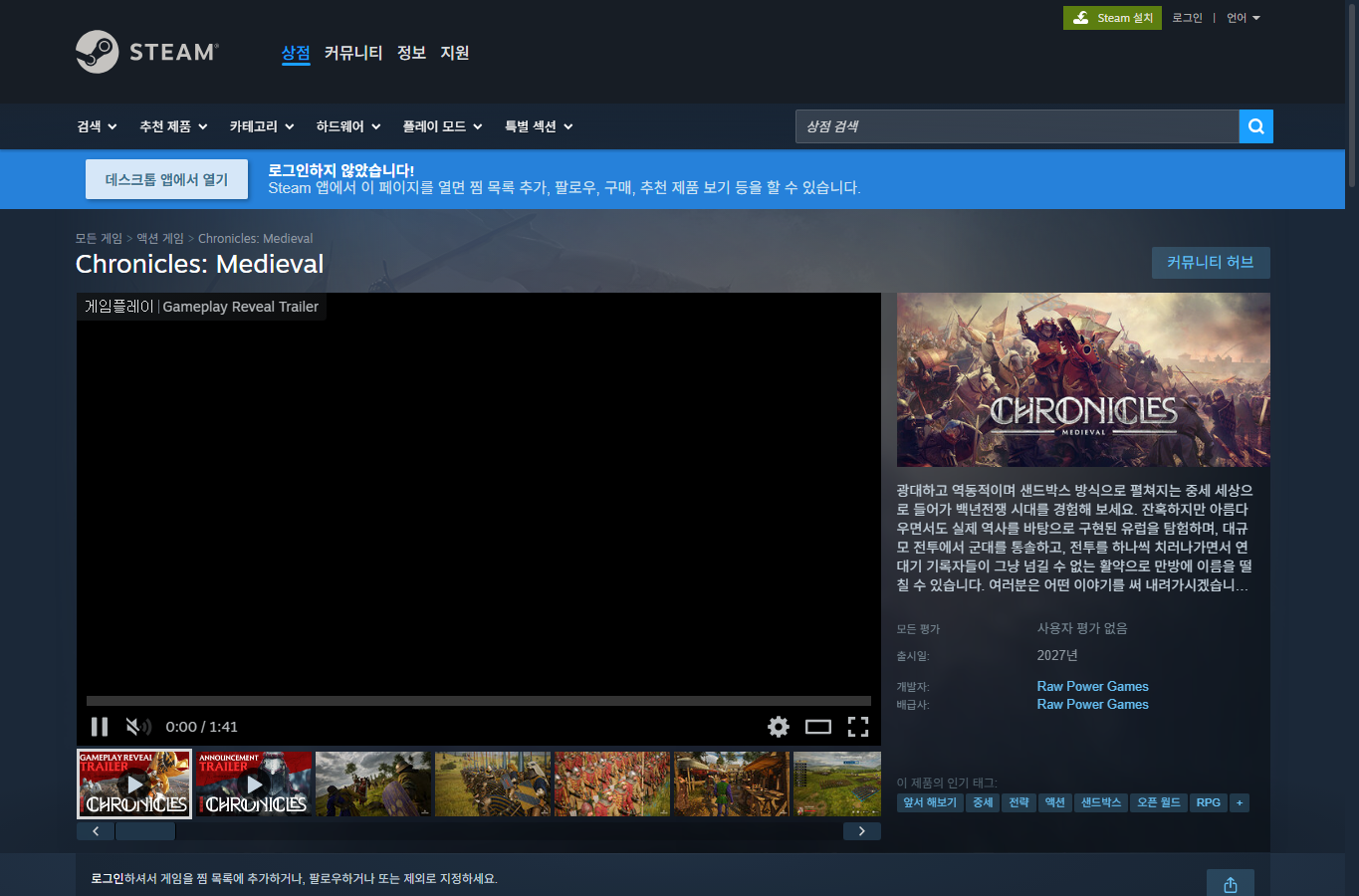Screen dimensions: 1359x896
Task: Open the 커뮤니티 허브 button
Action: pyautogui.click(x=1211, y=263)
